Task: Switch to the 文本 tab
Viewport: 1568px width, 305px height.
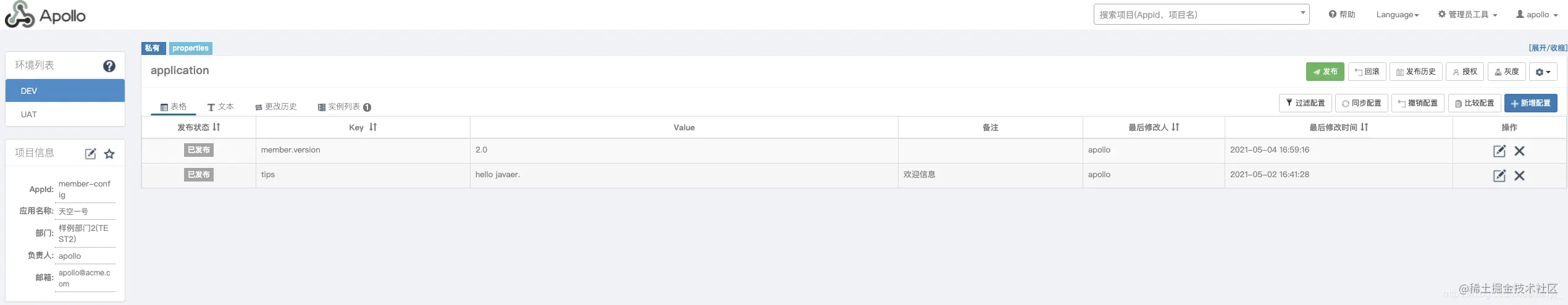Action: [220, 107]
